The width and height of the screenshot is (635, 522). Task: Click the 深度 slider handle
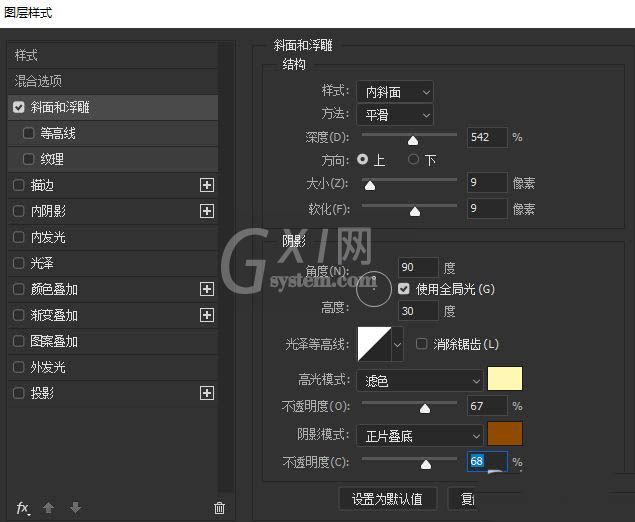point(413,140)
